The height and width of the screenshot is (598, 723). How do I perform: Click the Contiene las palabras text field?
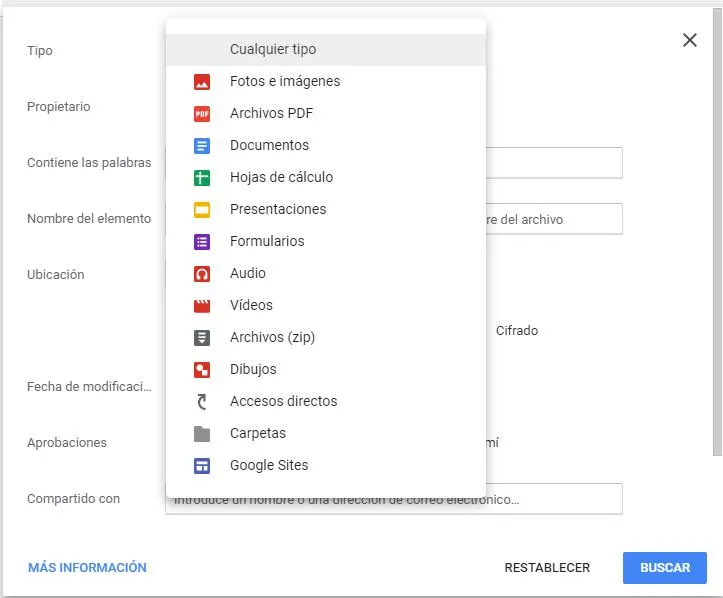click(x=554, y=162)
